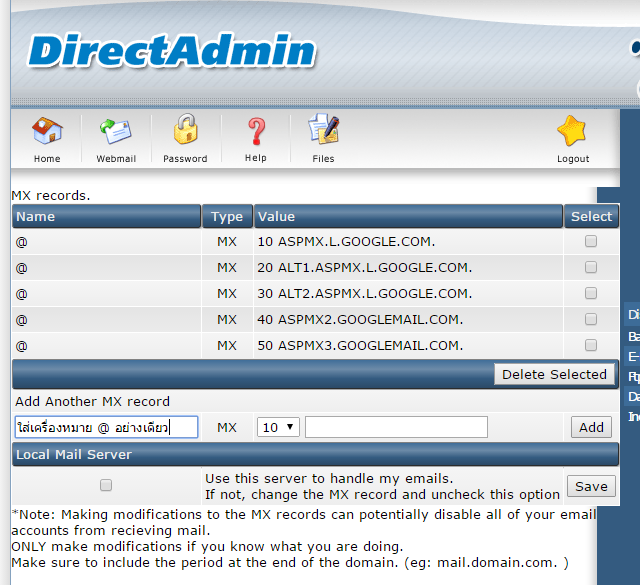
Task: Click the @ name in the ASPMX3.GOOGLEMAIL.COM. row
Action: pyautogui.click(x=21, y=346)
